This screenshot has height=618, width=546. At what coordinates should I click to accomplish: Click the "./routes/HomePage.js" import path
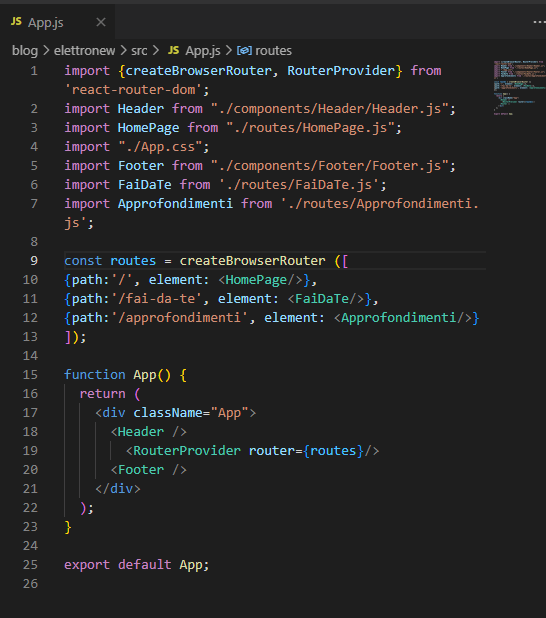[311, 128]
